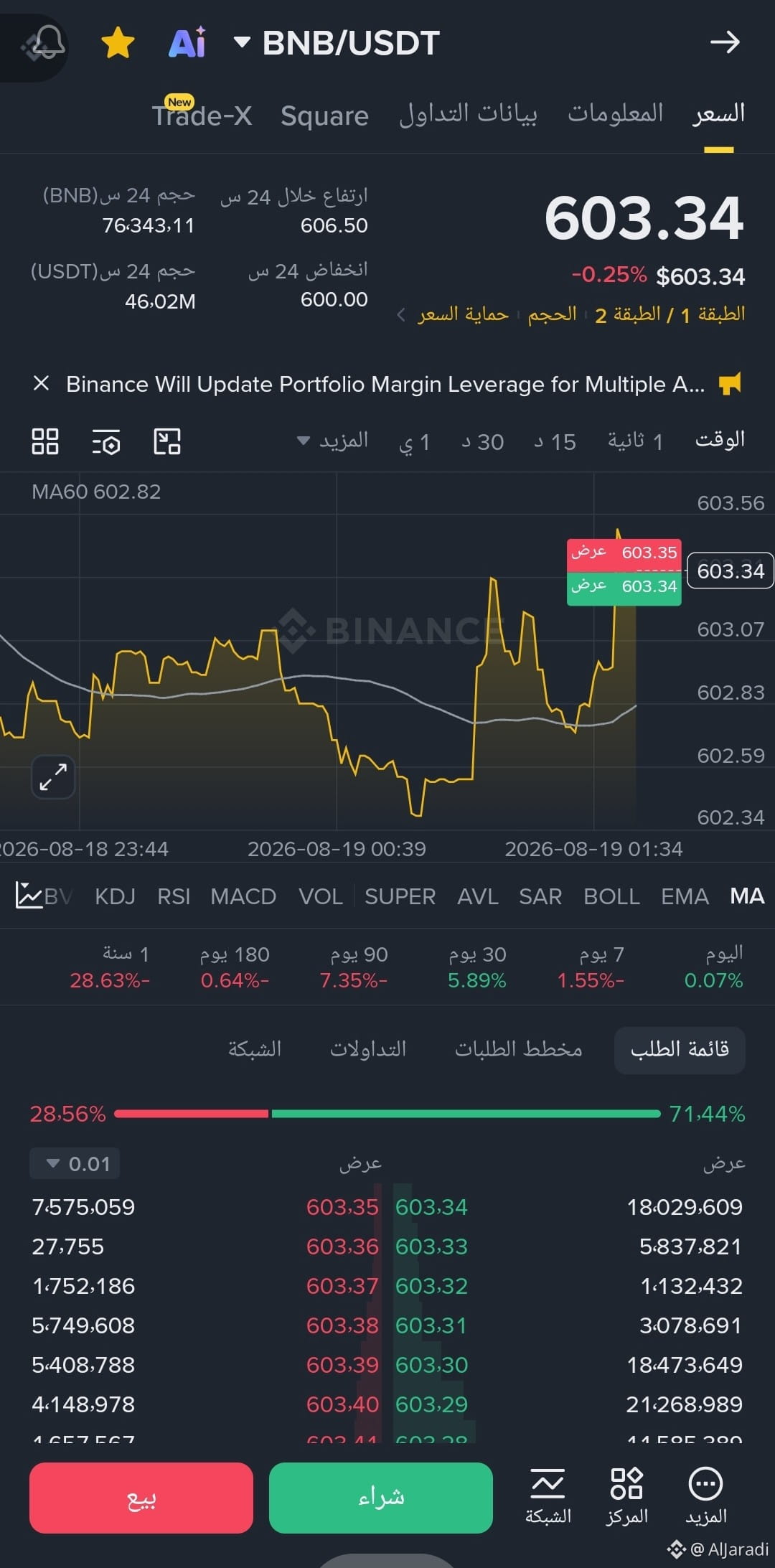This screenshot has width=775, height=1568.
Task: Select the 603.30 bid price
Action: (431, 1365)
